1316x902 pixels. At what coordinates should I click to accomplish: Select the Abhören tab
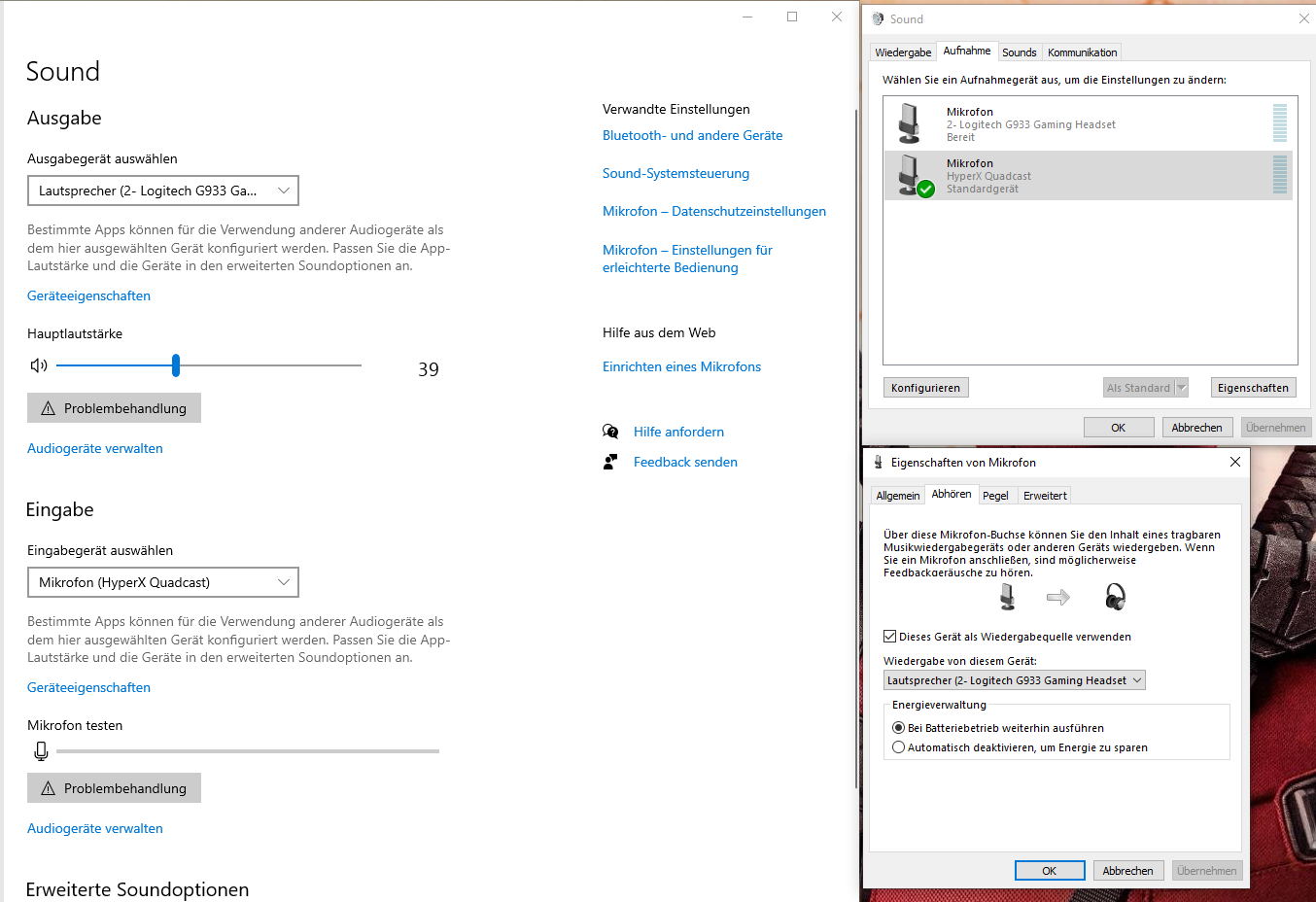pos(952,494)
